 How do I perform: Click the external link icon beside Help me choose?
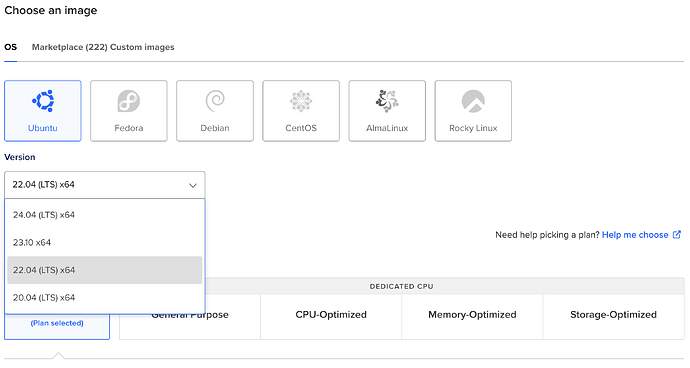(x=677, y=235)
